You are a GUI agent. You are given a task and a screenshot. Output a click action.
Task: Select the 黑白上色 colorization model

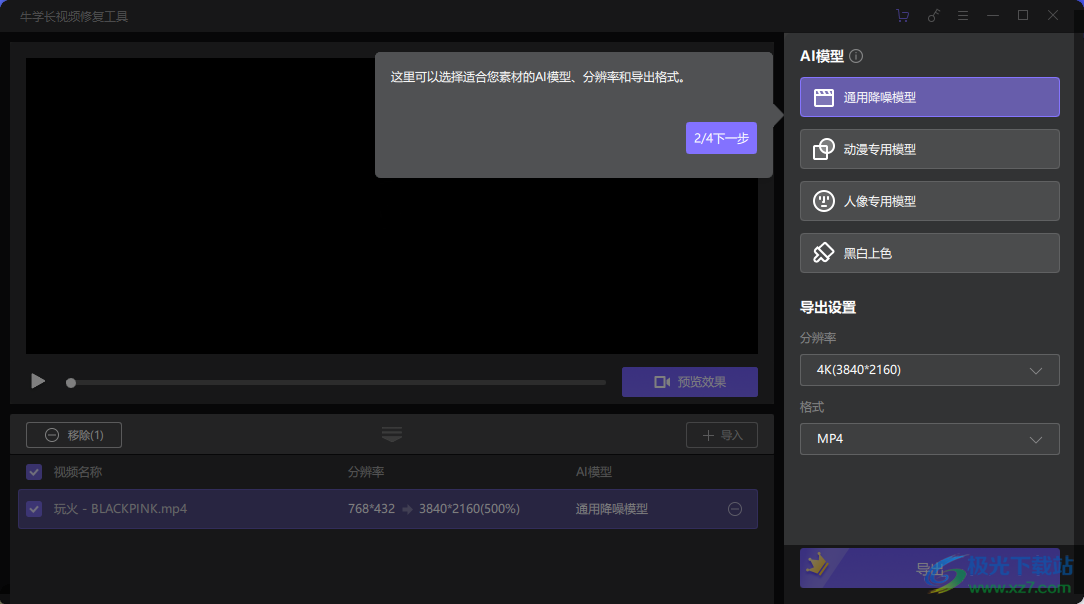point(929,253)
